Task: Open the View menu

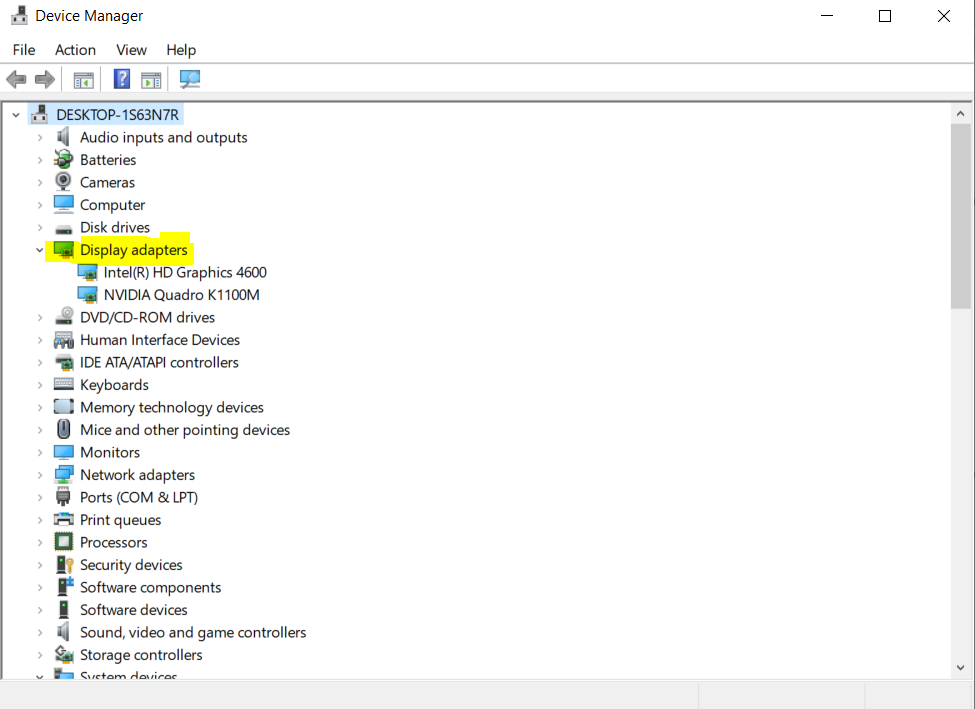Action: pos(131,50)
